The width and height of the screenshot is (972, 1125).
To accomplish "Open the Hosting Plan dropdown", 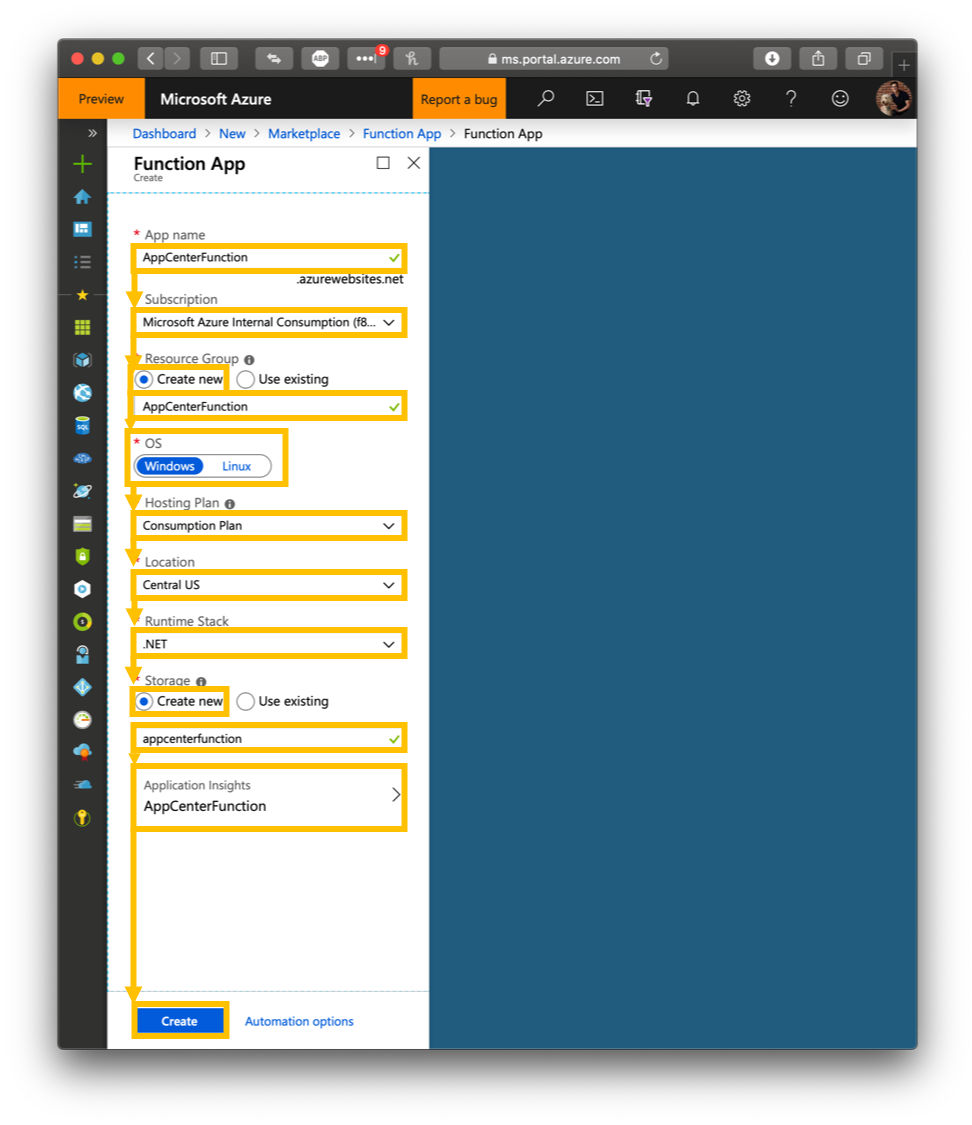I will click(x=269, y=525).
